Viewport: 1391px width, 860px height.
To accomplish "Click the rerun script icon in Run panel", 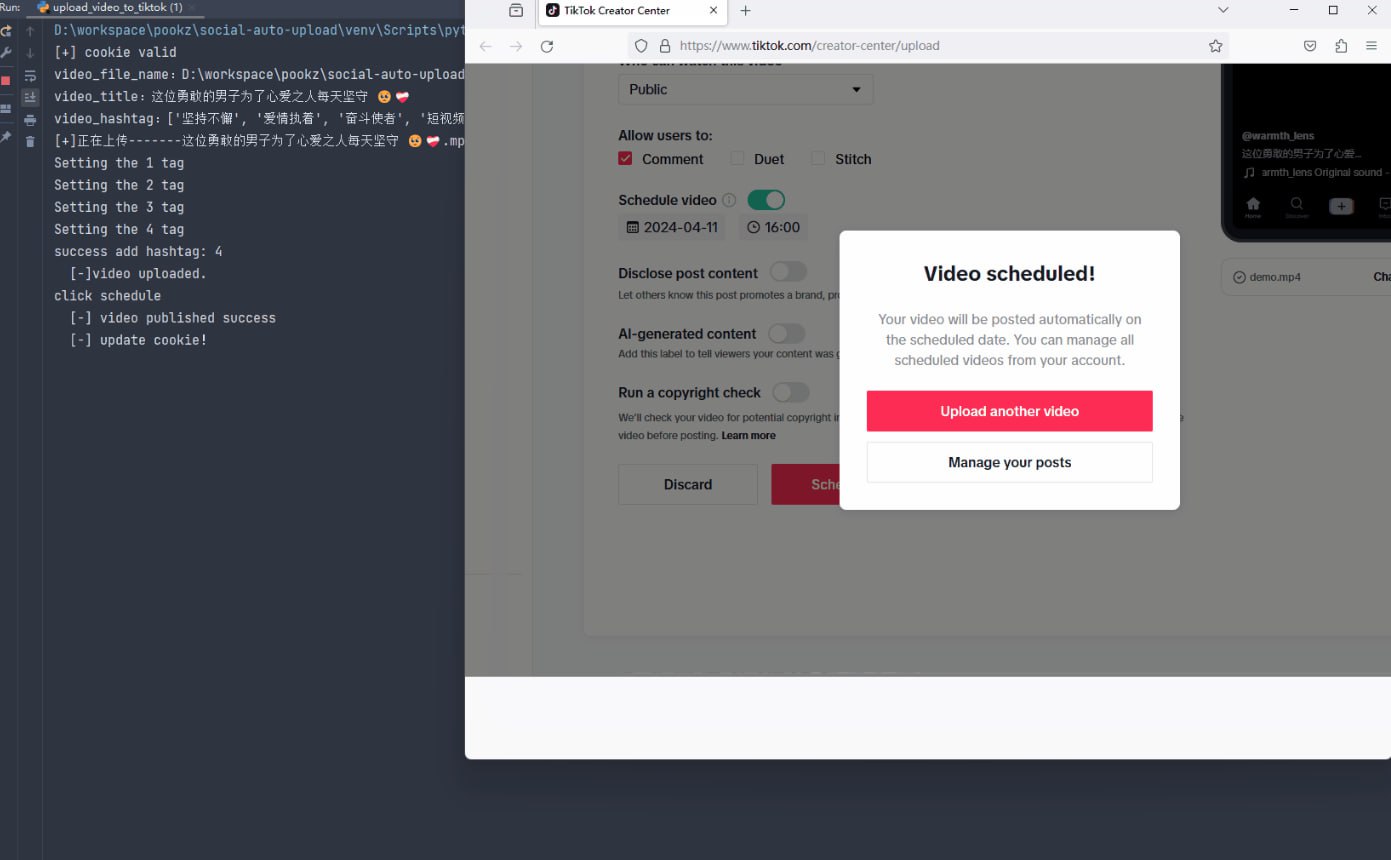I will (6, 31).
